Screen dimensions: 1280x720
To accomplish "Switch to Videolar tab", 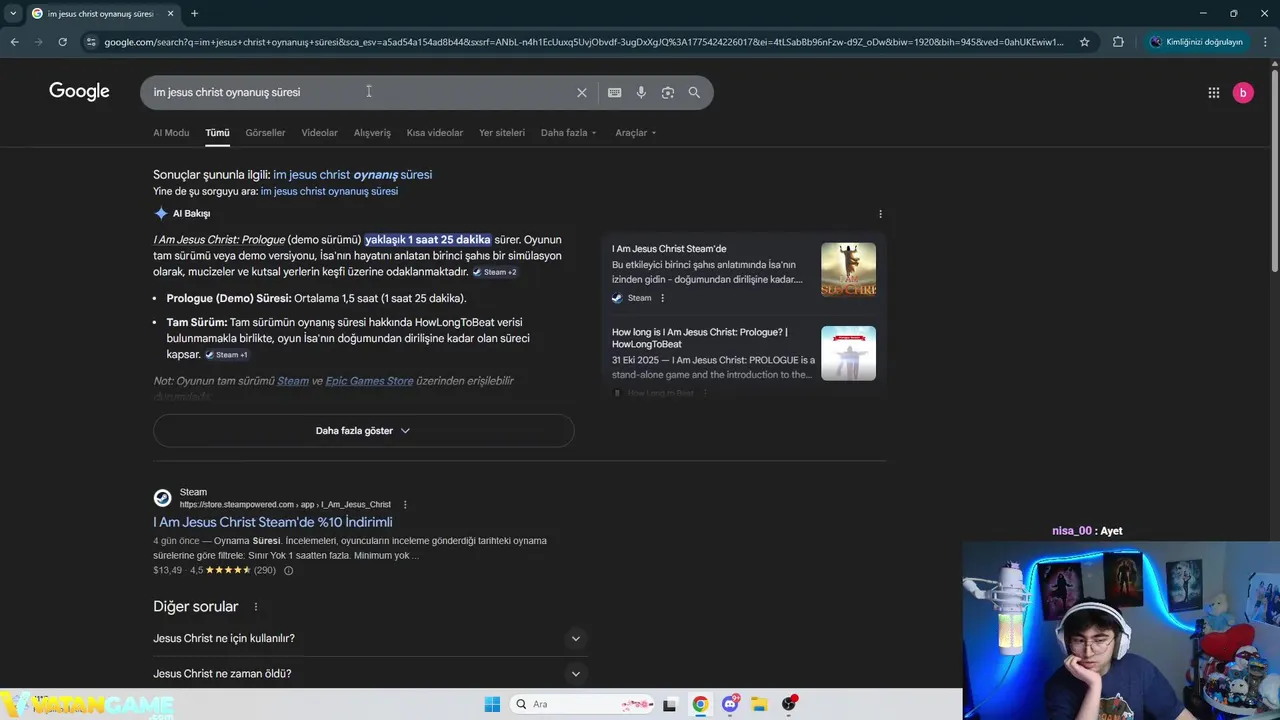I will pyautogui.click(x=320, y=133).
